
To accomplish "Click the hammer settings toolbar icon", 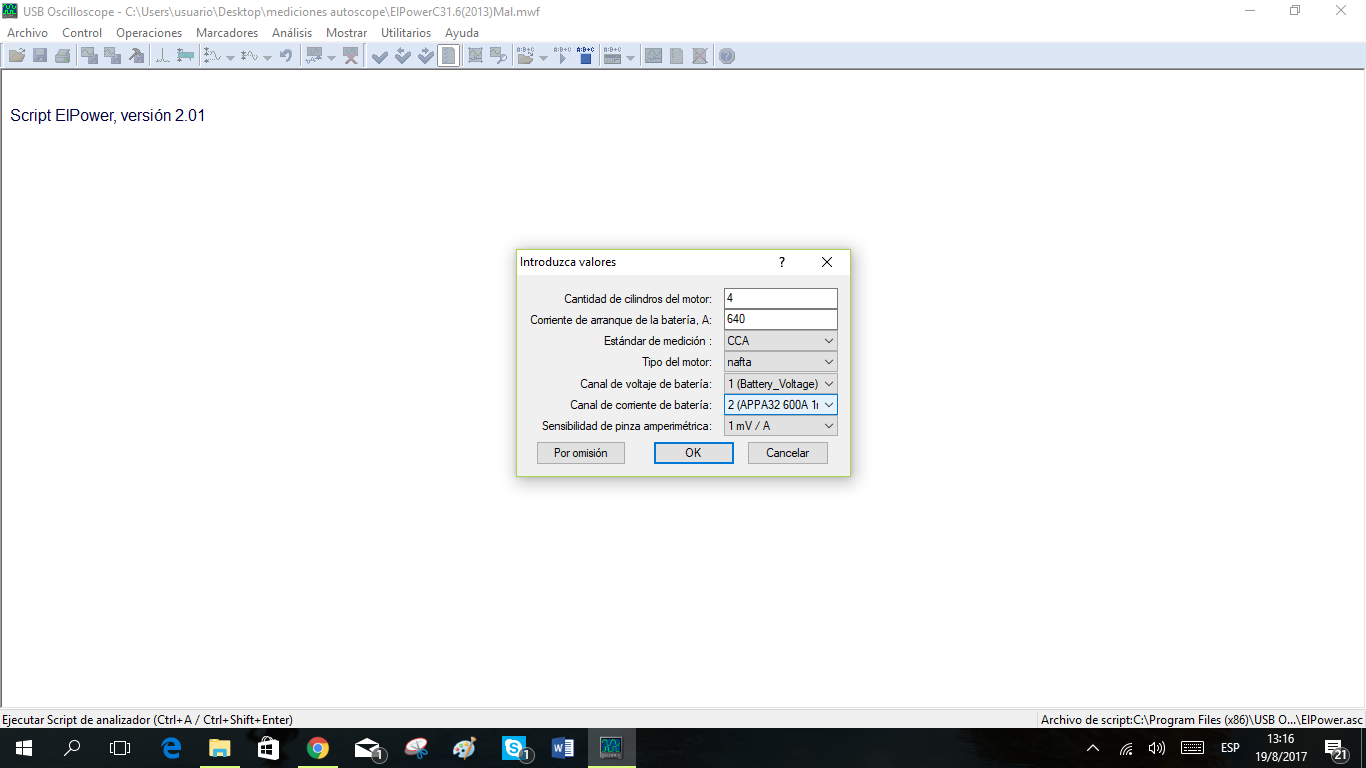I will point(136,56).
